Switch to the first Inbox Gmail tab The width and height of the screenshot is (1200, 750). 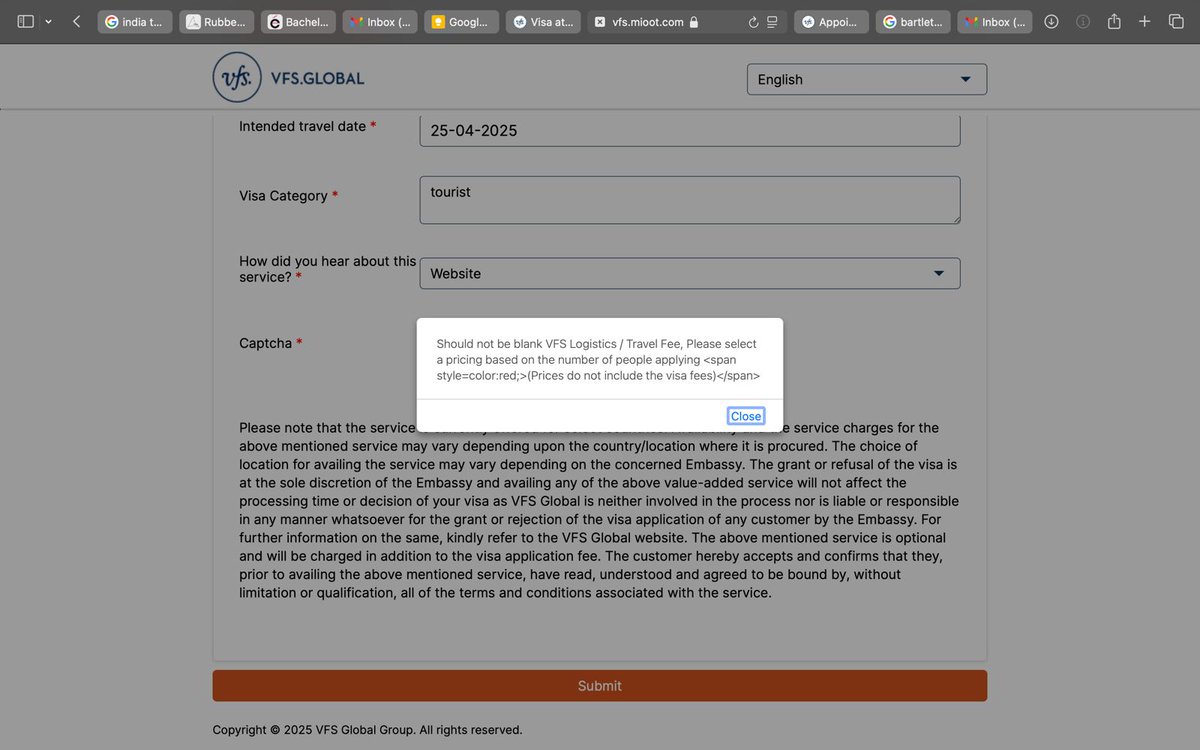point(379,21)
